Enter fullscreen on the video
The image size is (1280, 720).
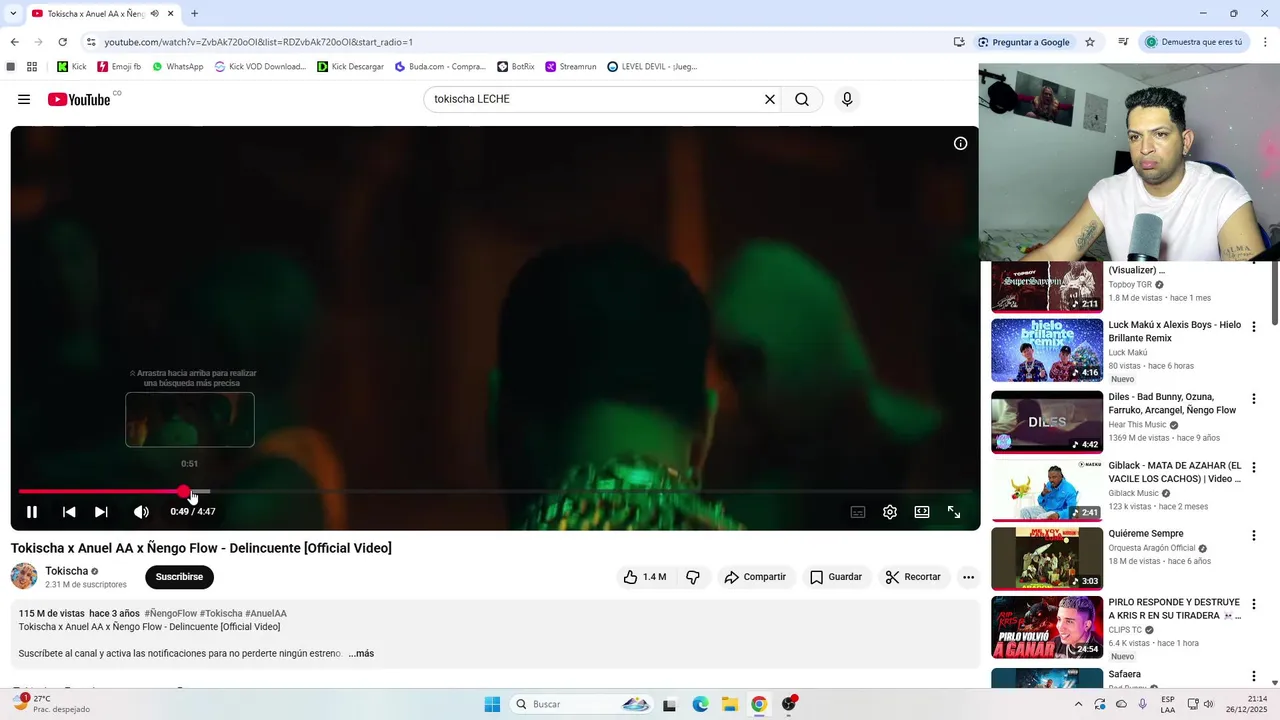(954, 512)
